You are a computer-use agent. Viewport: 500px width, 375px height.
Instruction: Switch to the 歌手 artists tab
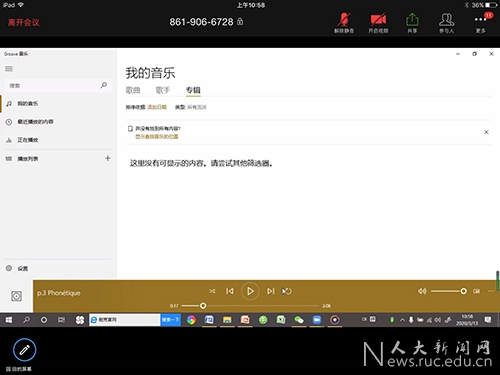click(x=163, y=90)
